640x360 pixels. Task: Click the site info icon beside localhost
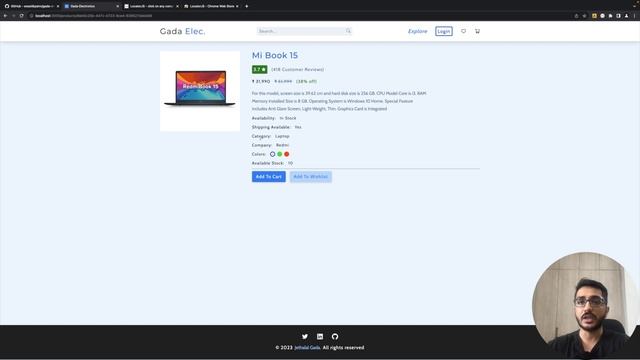pyautogui.click(x=31, y=16)
